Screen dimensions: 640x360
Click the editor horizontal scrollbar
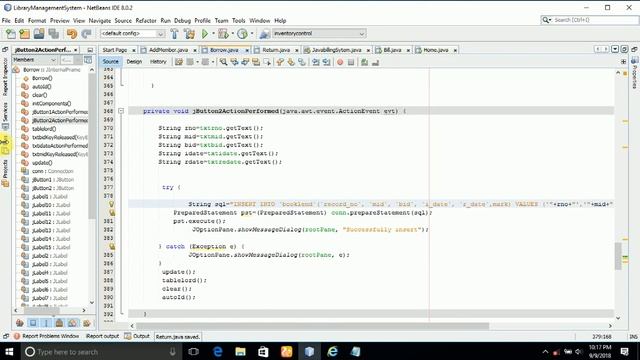[312, 326]
